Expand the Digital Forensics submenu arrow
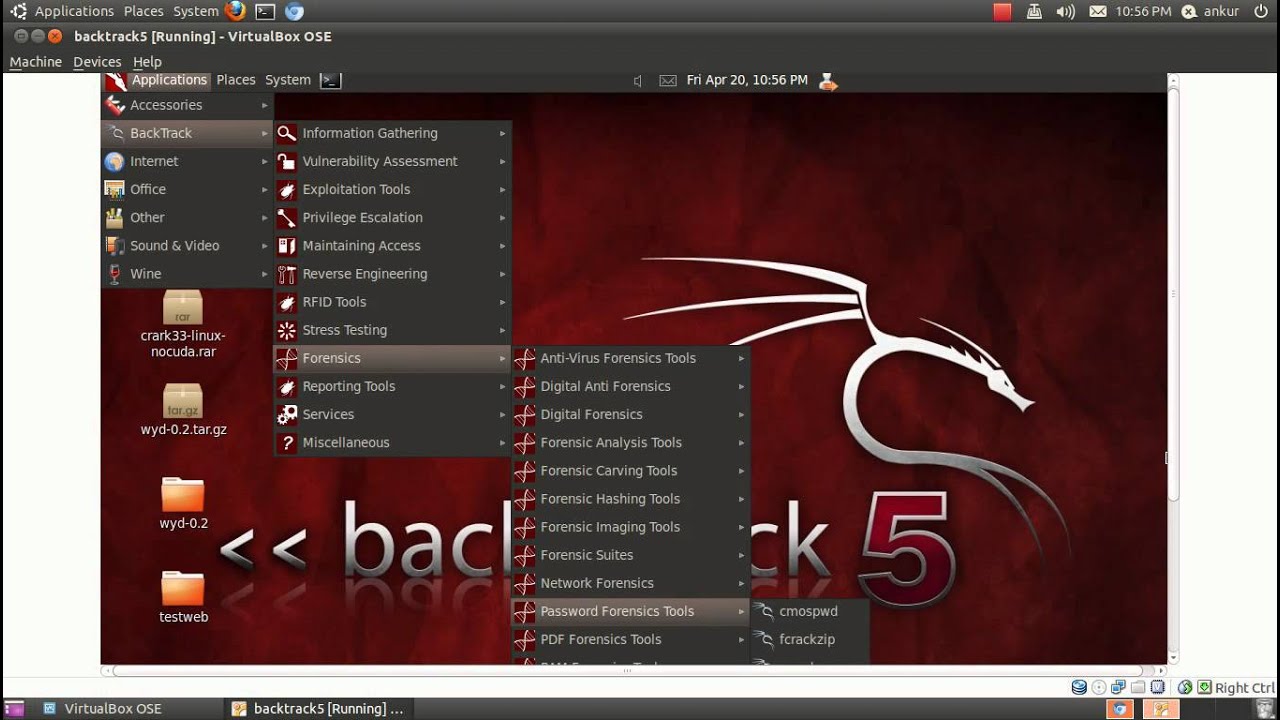Screen dimensions: 1280x720 point(742,414)
